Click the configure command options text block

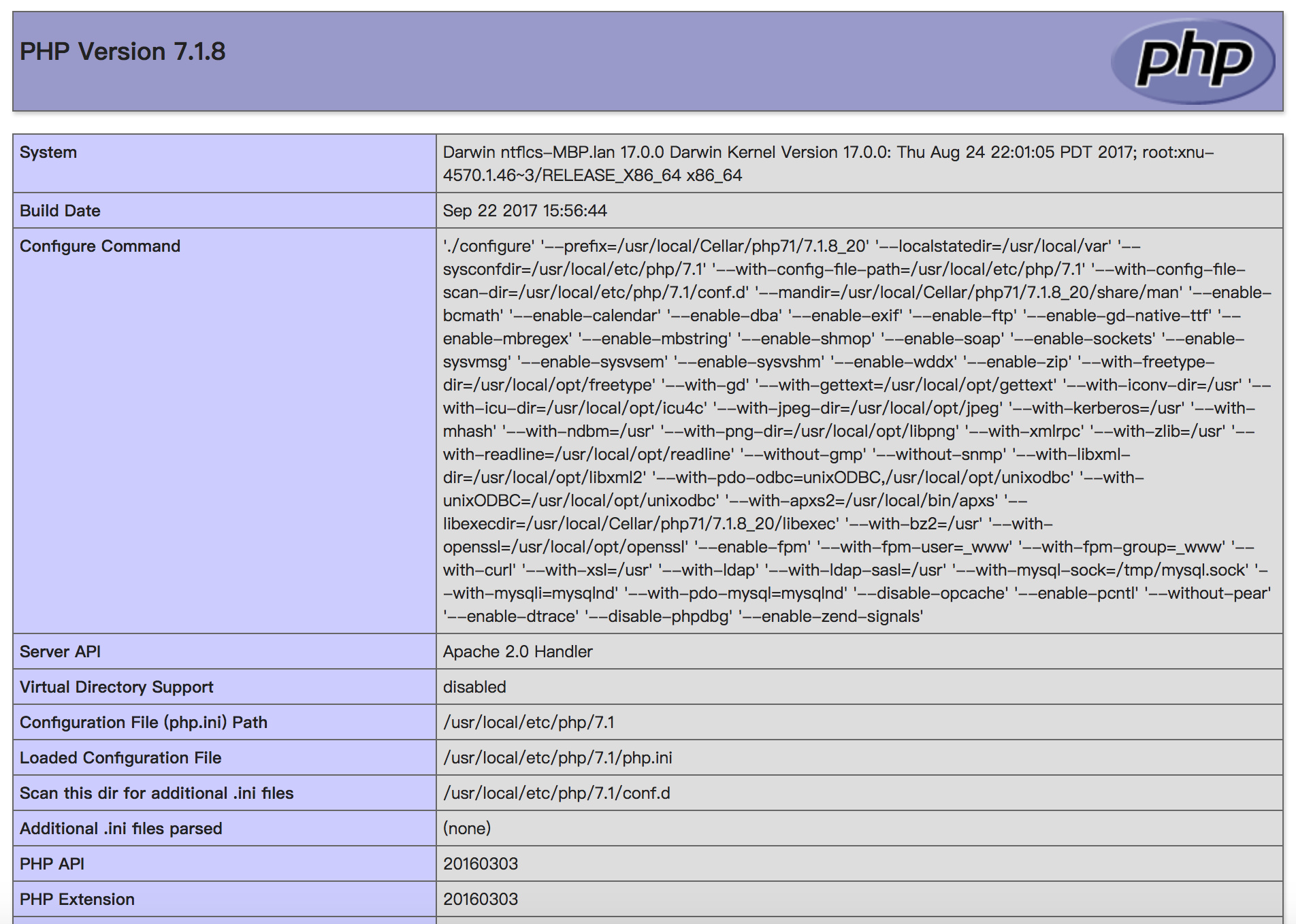(858, 431)
